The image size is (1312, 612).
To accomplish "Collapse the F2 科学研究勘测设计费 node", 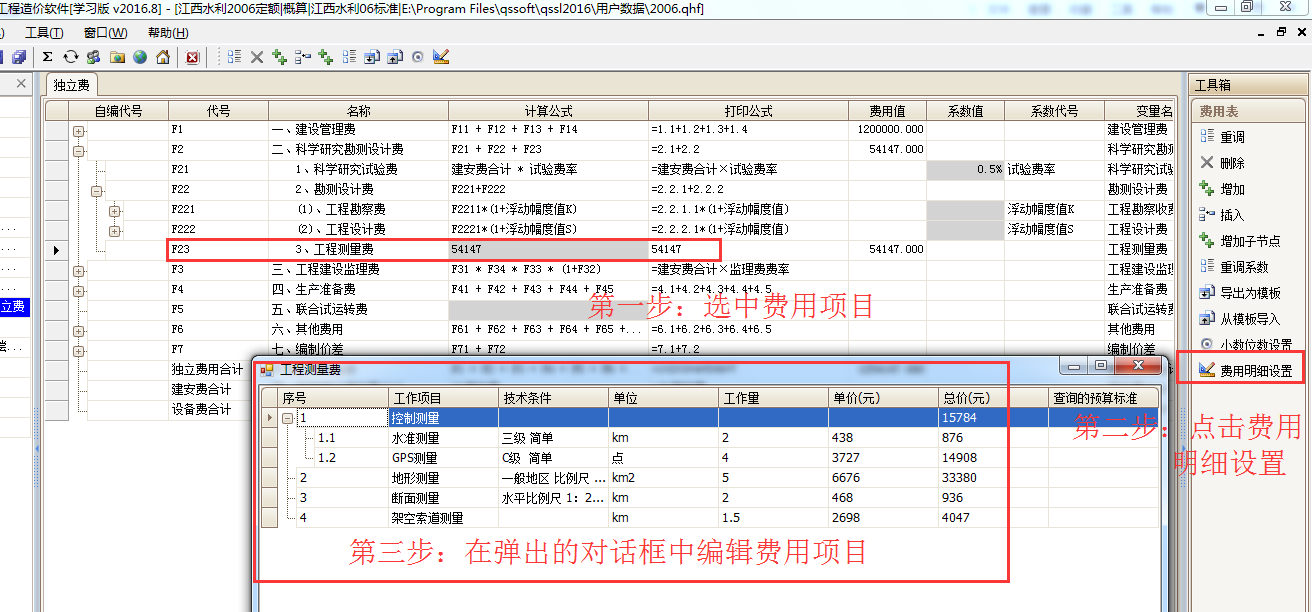I will click(78, 150).
